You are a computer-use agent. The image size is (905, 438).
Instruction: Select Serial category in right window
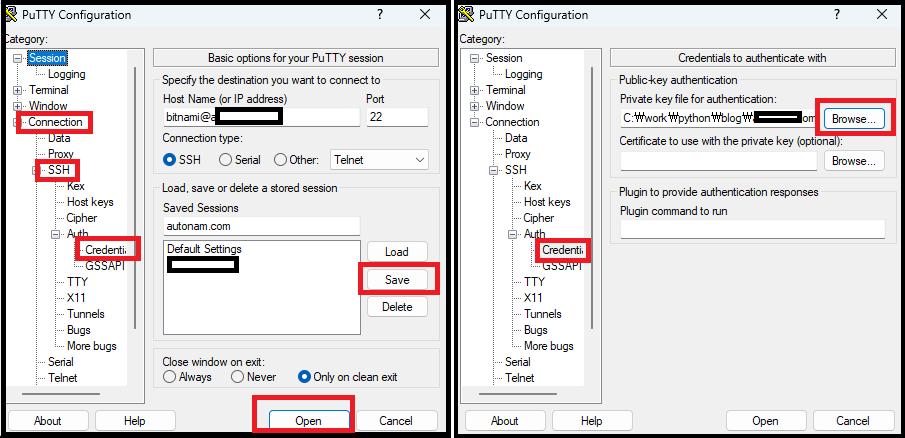point(518,362)
